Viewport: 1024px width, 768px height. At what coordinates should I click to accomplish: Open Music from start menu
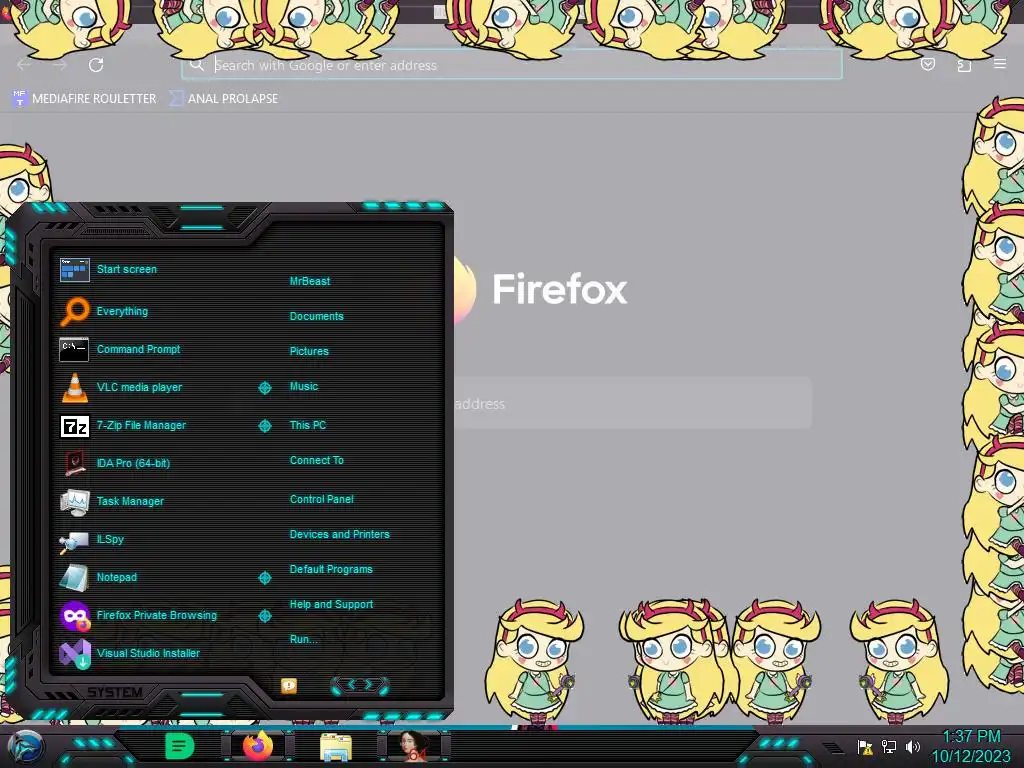pyautogui.click(x=304, y=387)
